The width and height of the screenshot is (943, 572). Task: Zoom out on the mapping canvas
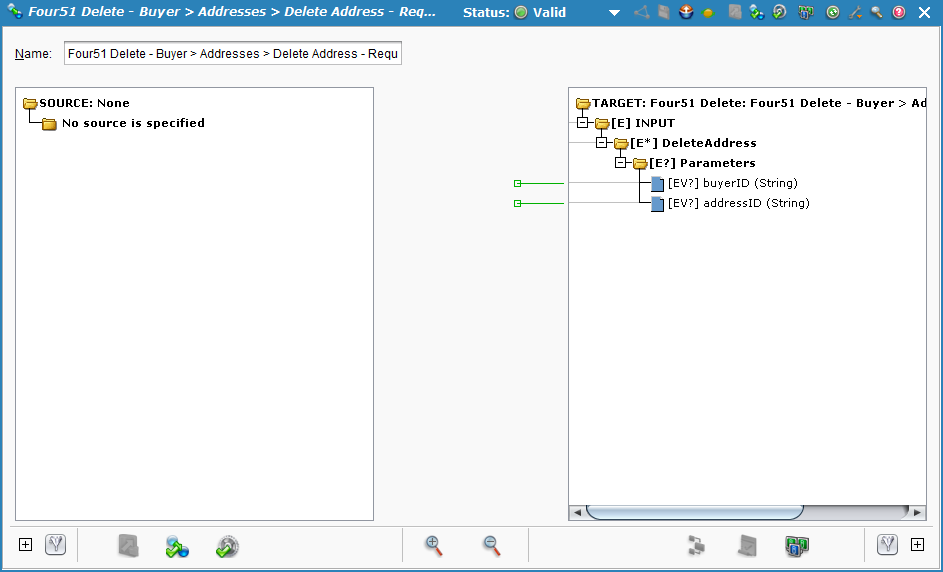[x=491, y=545]
